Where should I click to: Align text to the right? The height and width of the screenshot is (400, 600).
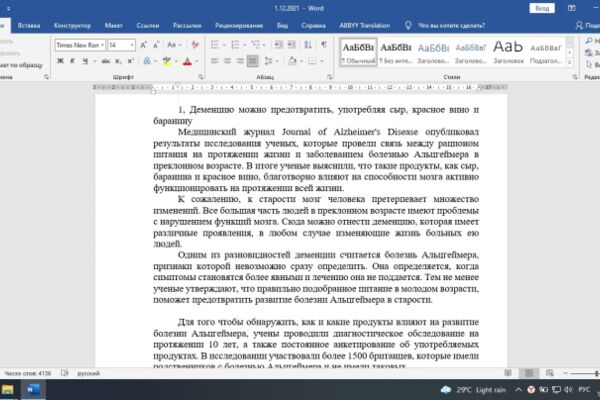coord(240,61)
